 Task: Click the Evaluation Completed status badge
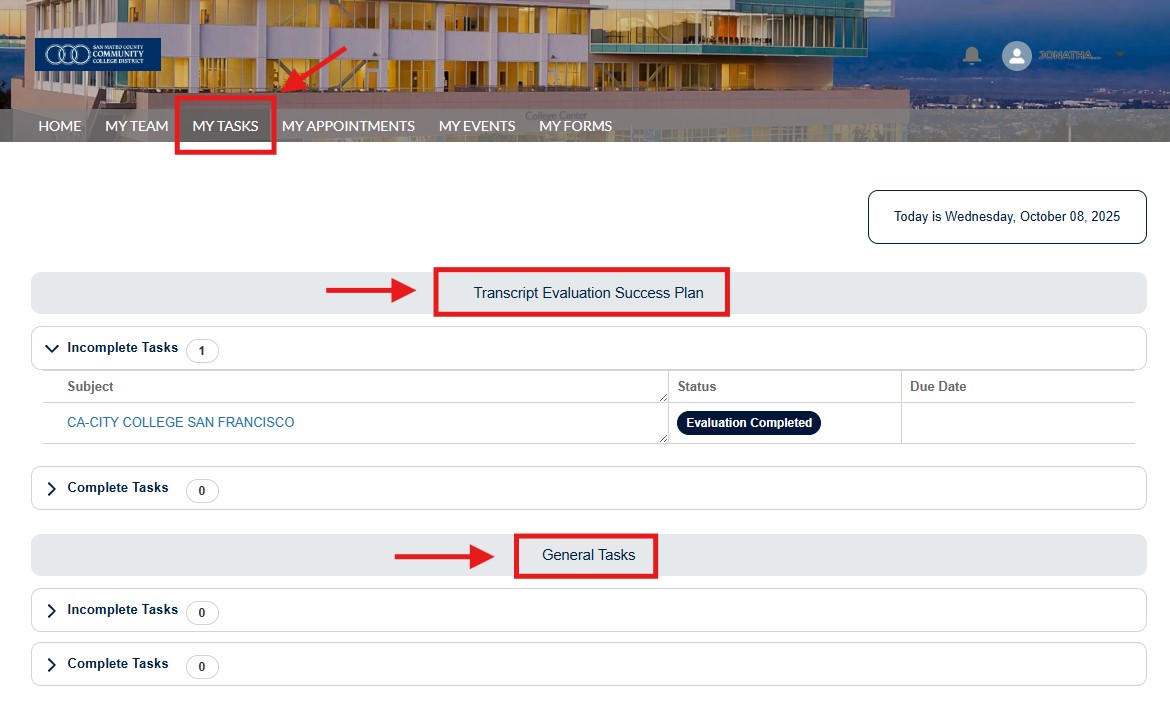point(748,423)
